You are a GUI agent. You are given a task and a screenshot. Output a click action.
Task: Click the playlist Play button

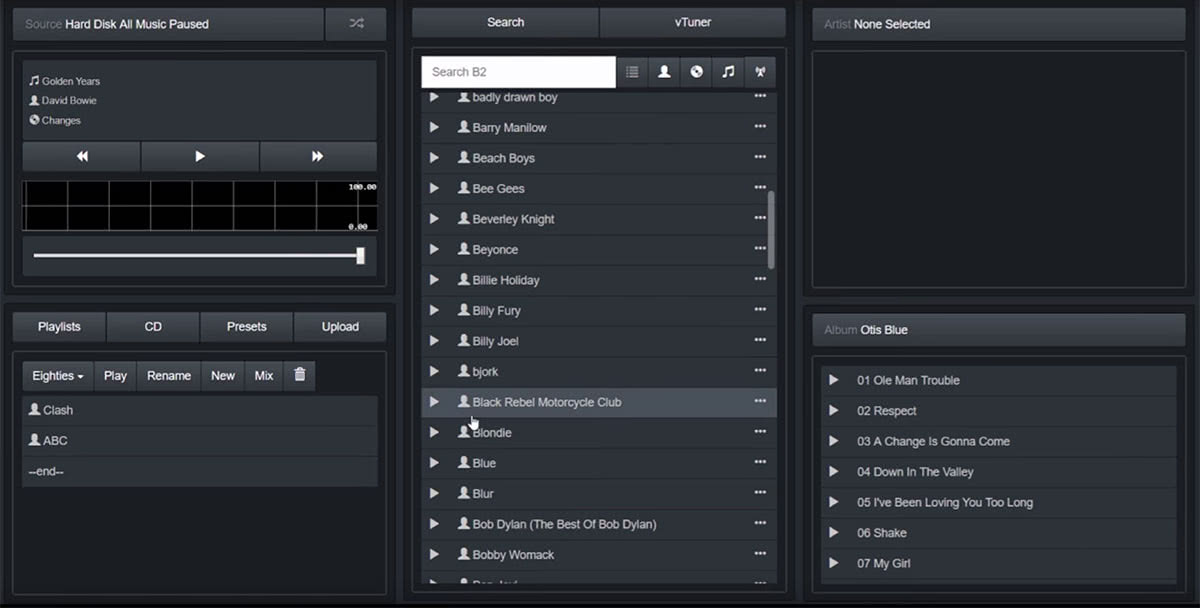click(115, 376)
